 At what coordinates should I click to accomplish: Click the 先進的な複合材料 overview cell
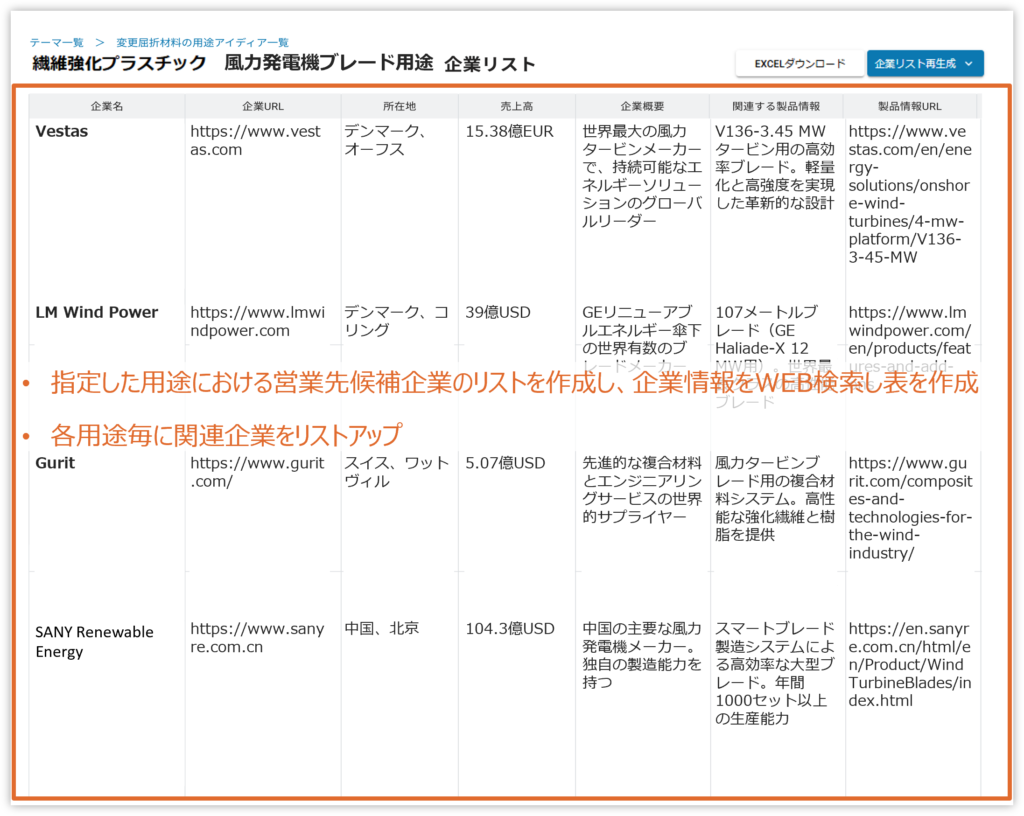click(642, 490)
